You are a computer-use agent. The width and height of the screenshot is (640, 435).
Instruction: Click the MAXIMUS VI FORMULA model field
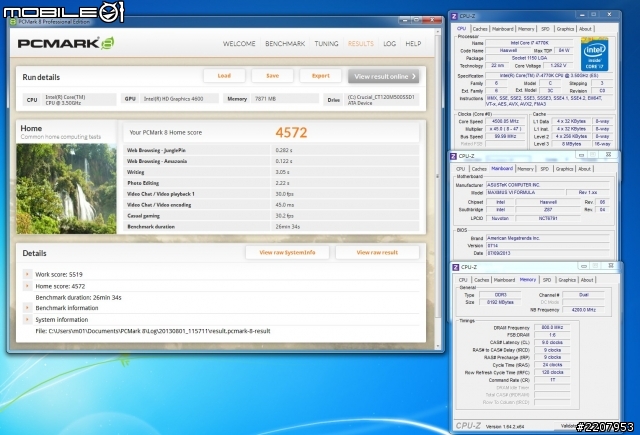[525, 192]
